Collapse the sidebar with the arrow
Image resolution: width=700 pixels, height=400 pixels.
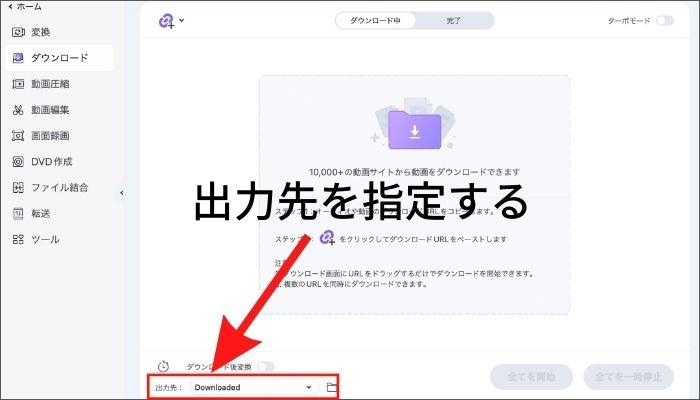122,193
